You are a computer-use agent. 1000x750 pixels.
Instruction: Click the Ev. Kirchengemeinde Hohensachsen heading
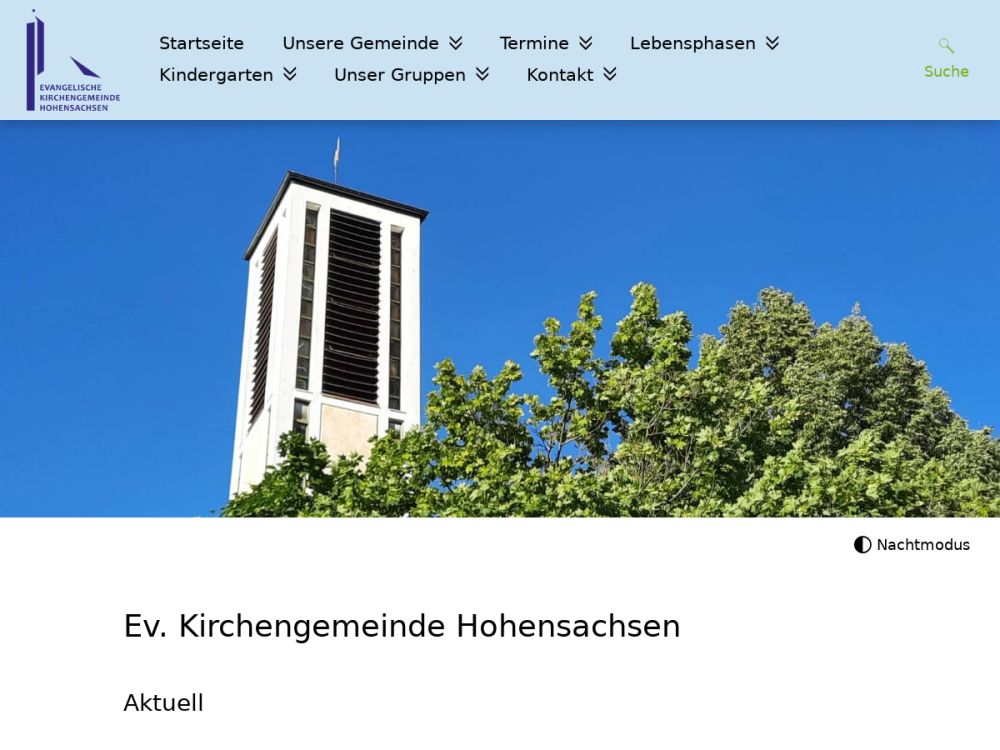(x=402, y=626)
